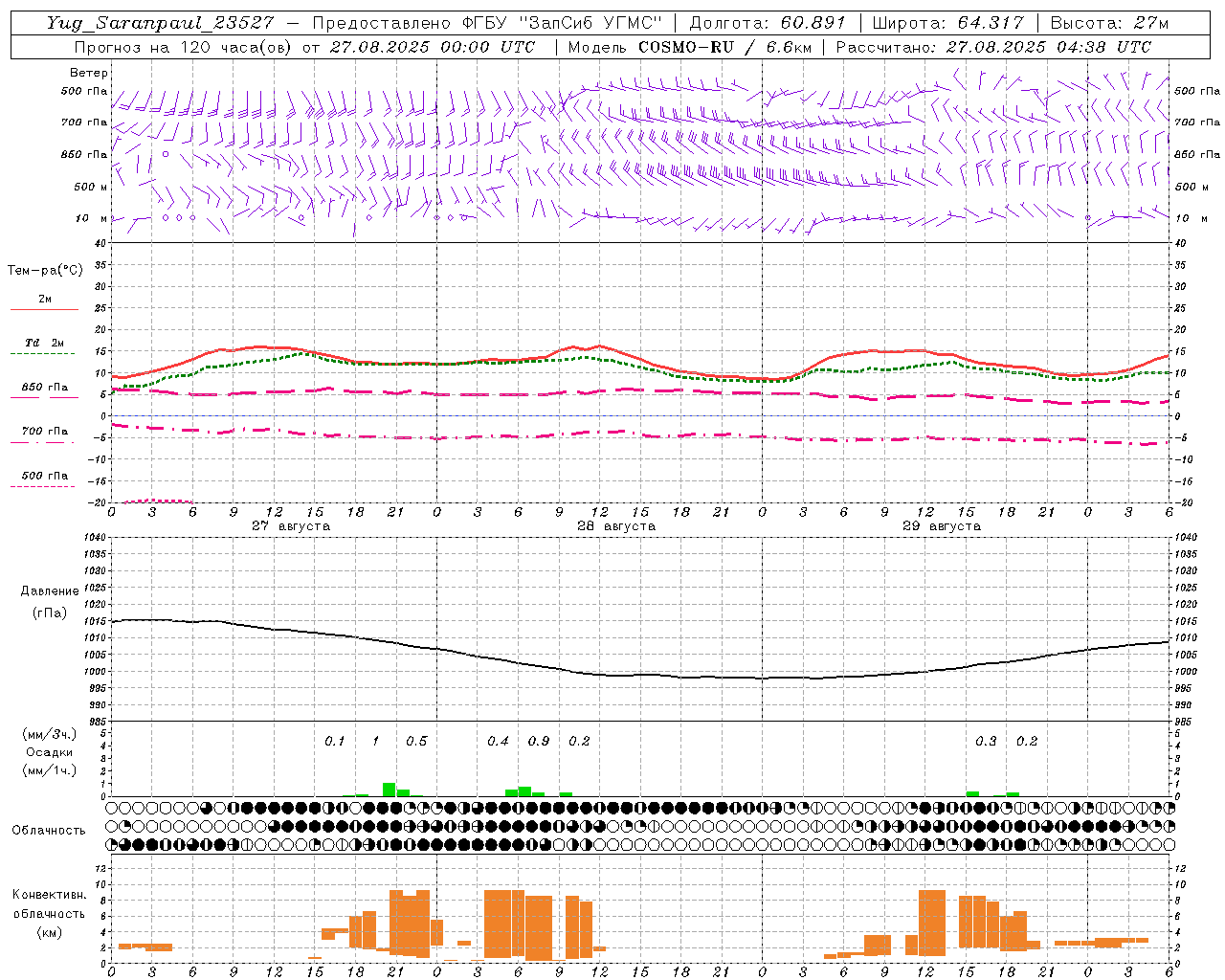Click the Высота: 27м header field
1225x980 pixels.
(1109, 23)
